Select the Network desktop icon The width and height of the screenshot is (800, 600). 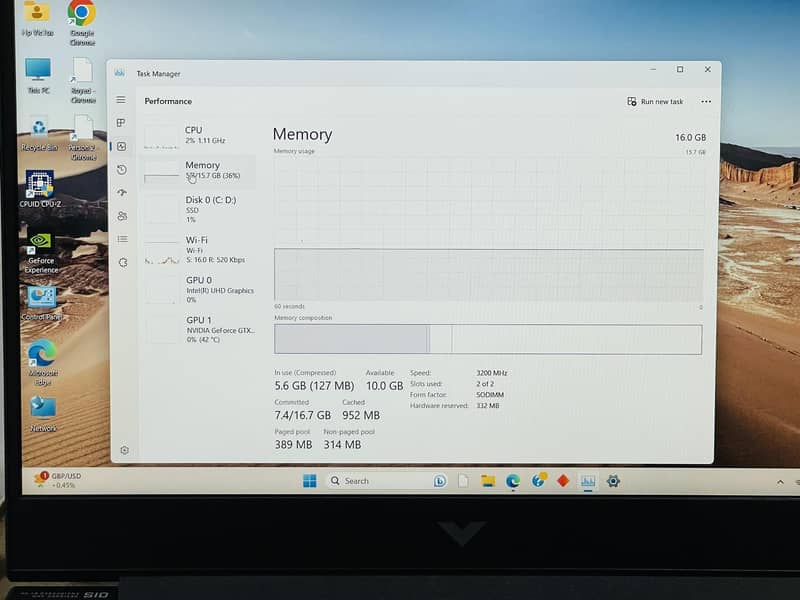43,414
